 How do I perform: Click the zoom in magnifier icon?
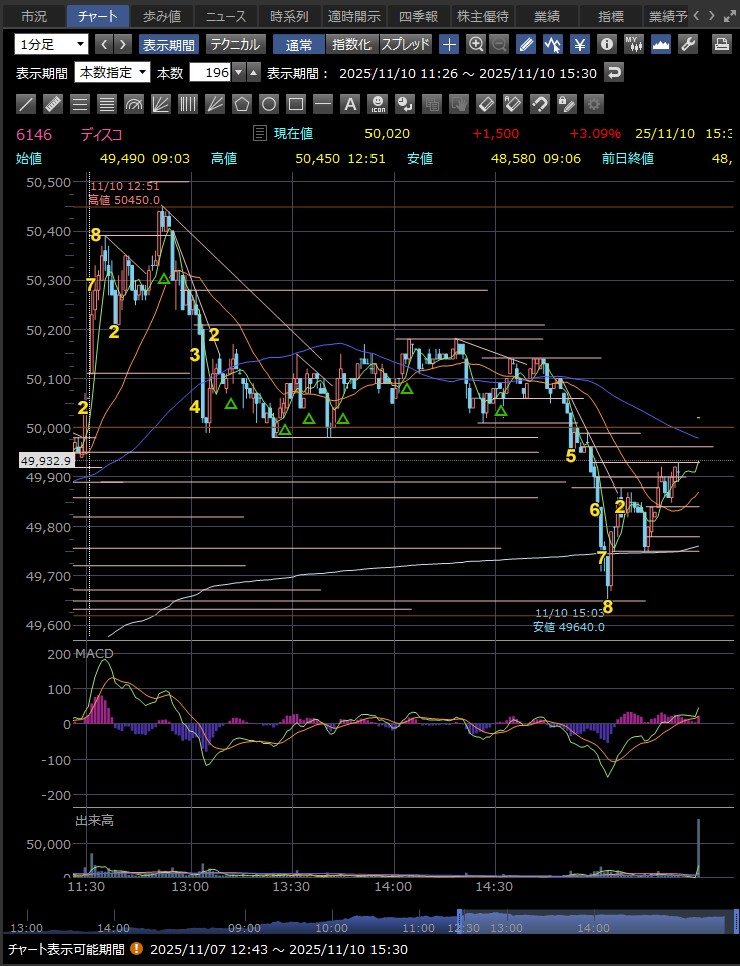coord(476,44)
